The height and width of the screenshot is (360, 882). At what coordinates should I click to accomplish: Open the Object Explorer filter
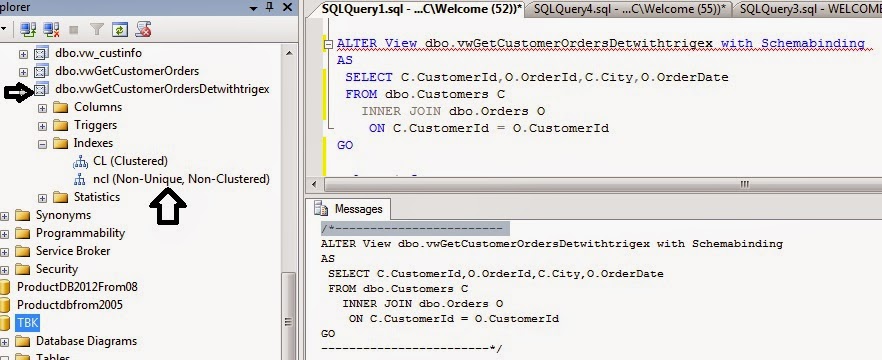coord(97,29)
